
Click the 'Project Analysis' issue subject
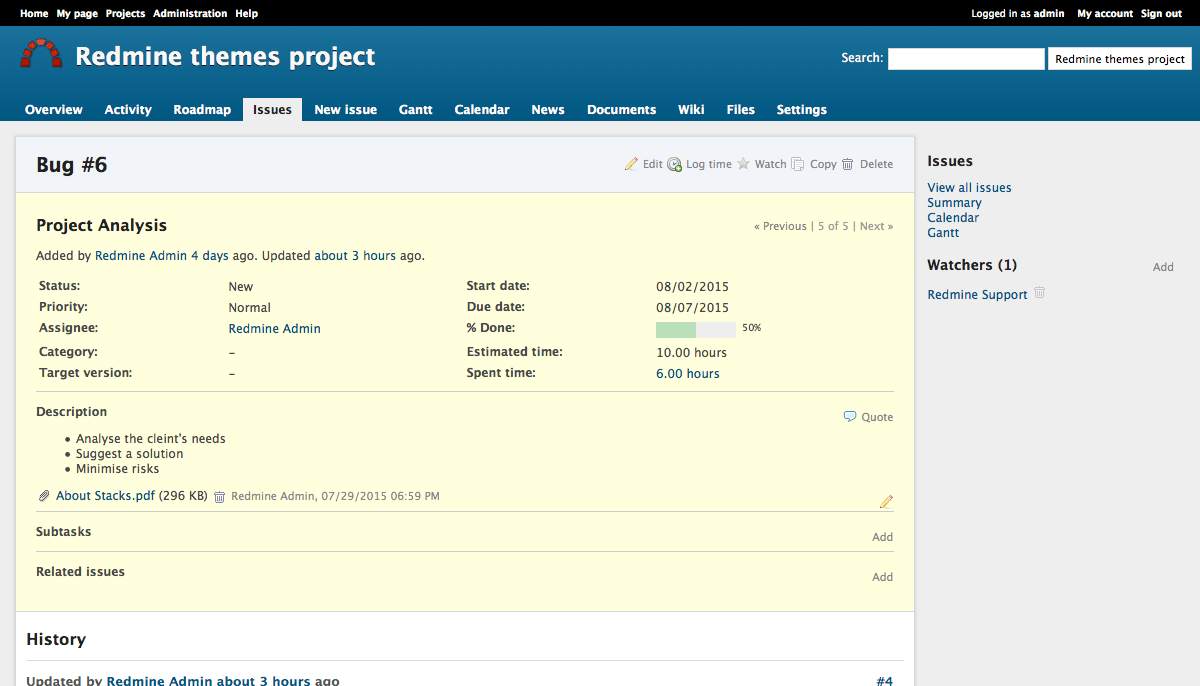click(x=101, y=226)
